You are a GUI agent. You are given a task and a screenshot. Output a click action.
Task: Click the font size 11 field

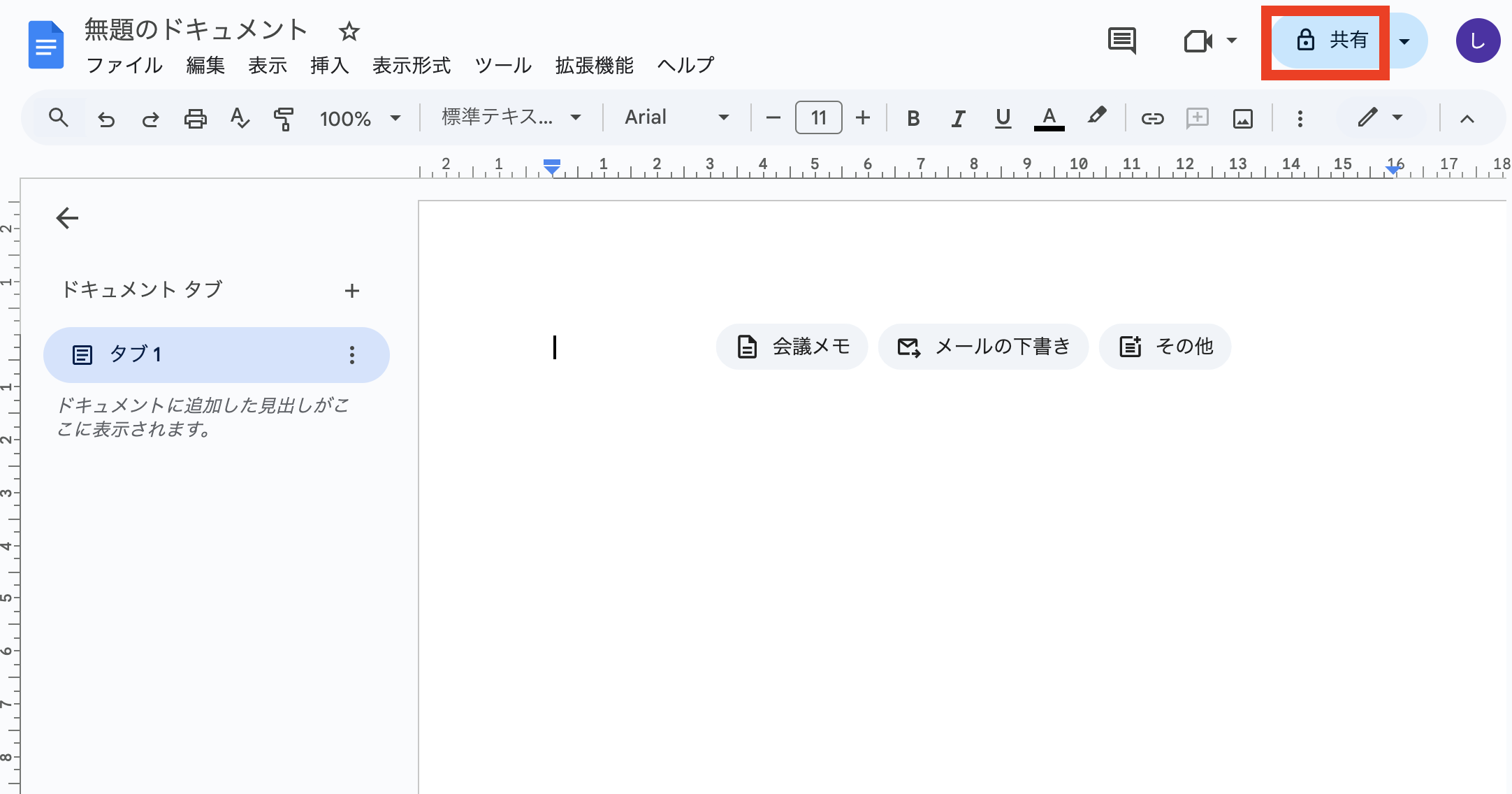(818, 118)
